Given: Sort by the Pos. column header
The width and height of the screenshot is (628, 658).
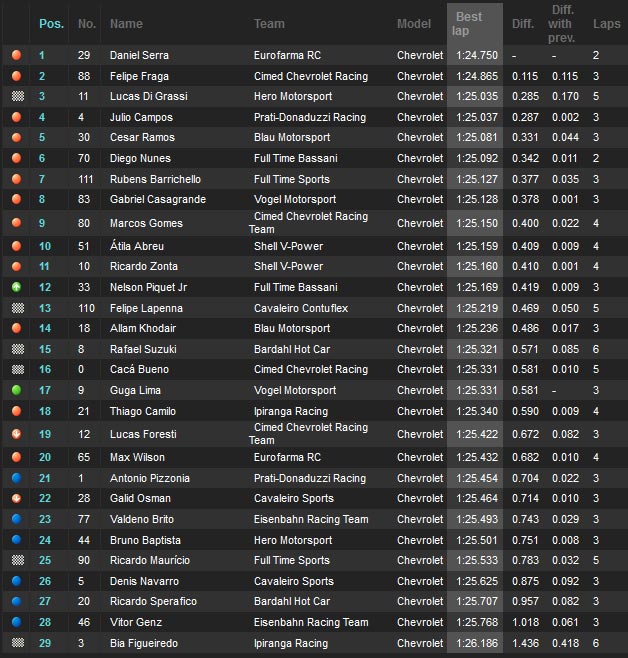Looking at the screenshot, I should pyautogui.click(x=51, y=24).
